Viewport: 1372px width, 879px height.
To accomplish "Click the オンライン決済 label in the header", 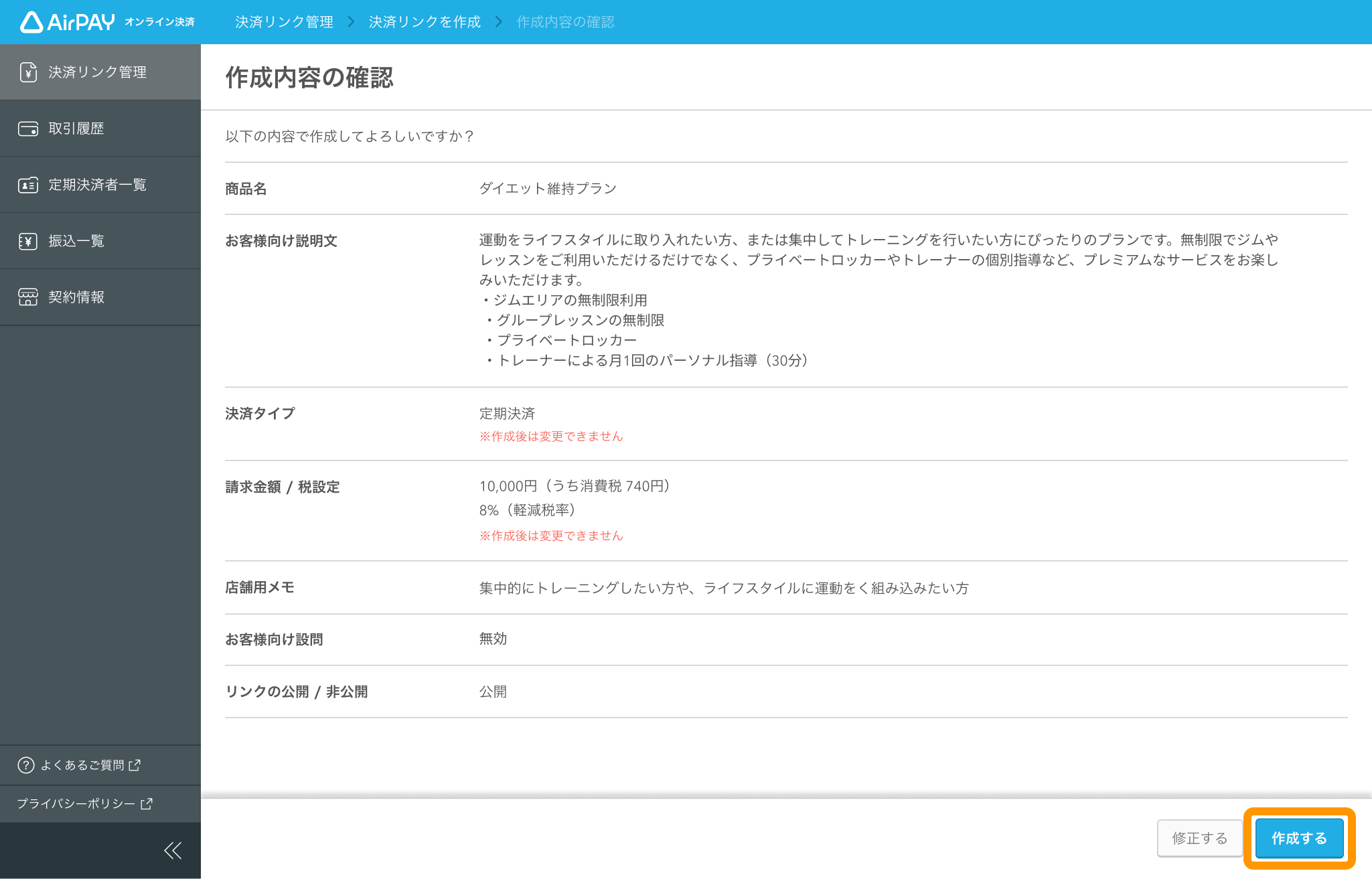I will coord(161,21).
